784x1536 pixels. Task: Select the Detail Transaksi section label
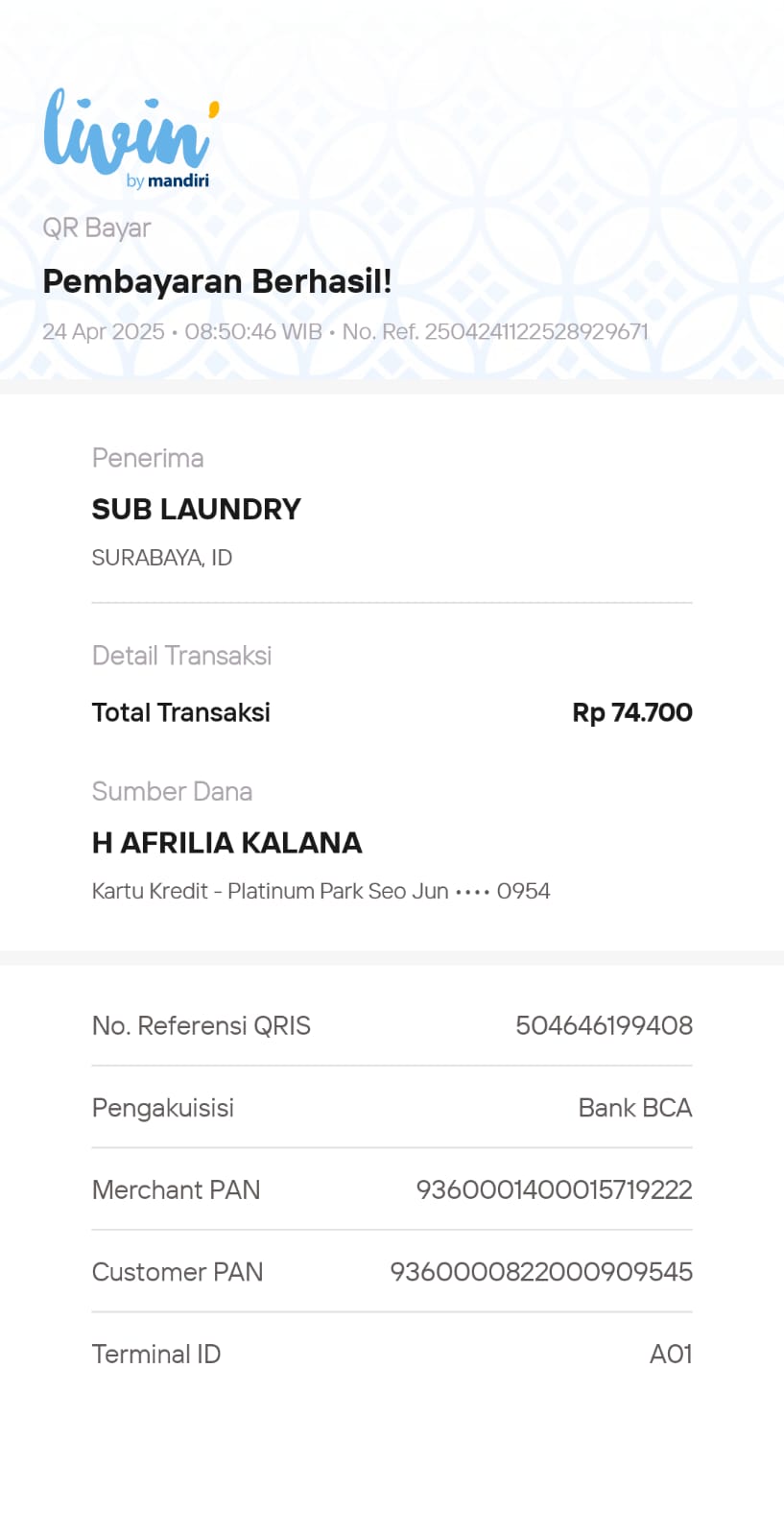coord(181,656)
